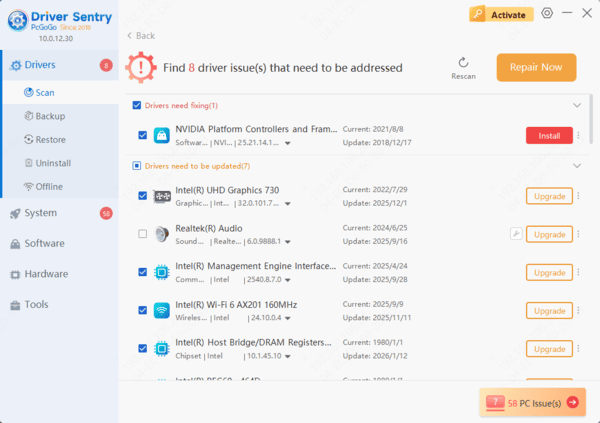Collapse the 'Drivers need fixing' section
Image resolution: width=600 pixels, height=423 pixels.
tap(576, 105)
